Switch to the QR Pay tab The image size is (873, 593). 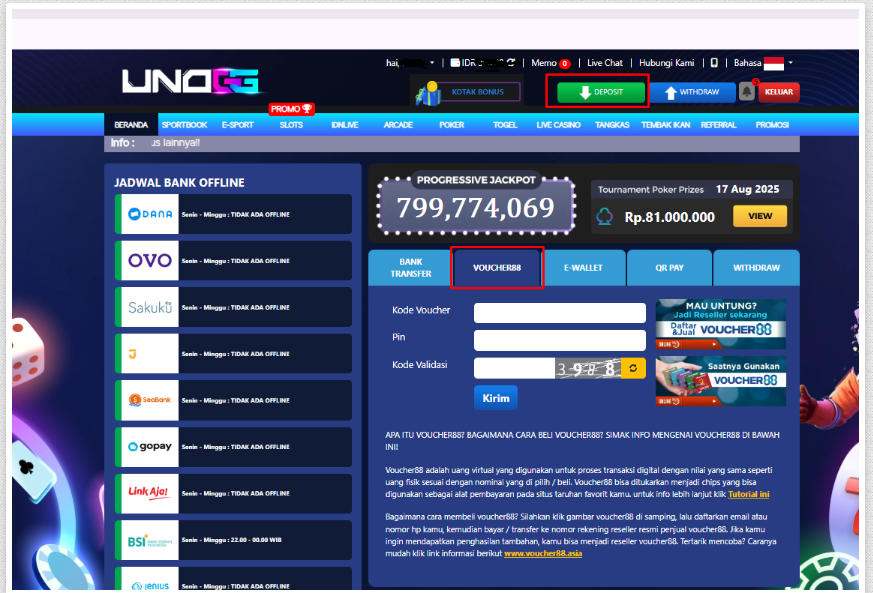point(669,268)
